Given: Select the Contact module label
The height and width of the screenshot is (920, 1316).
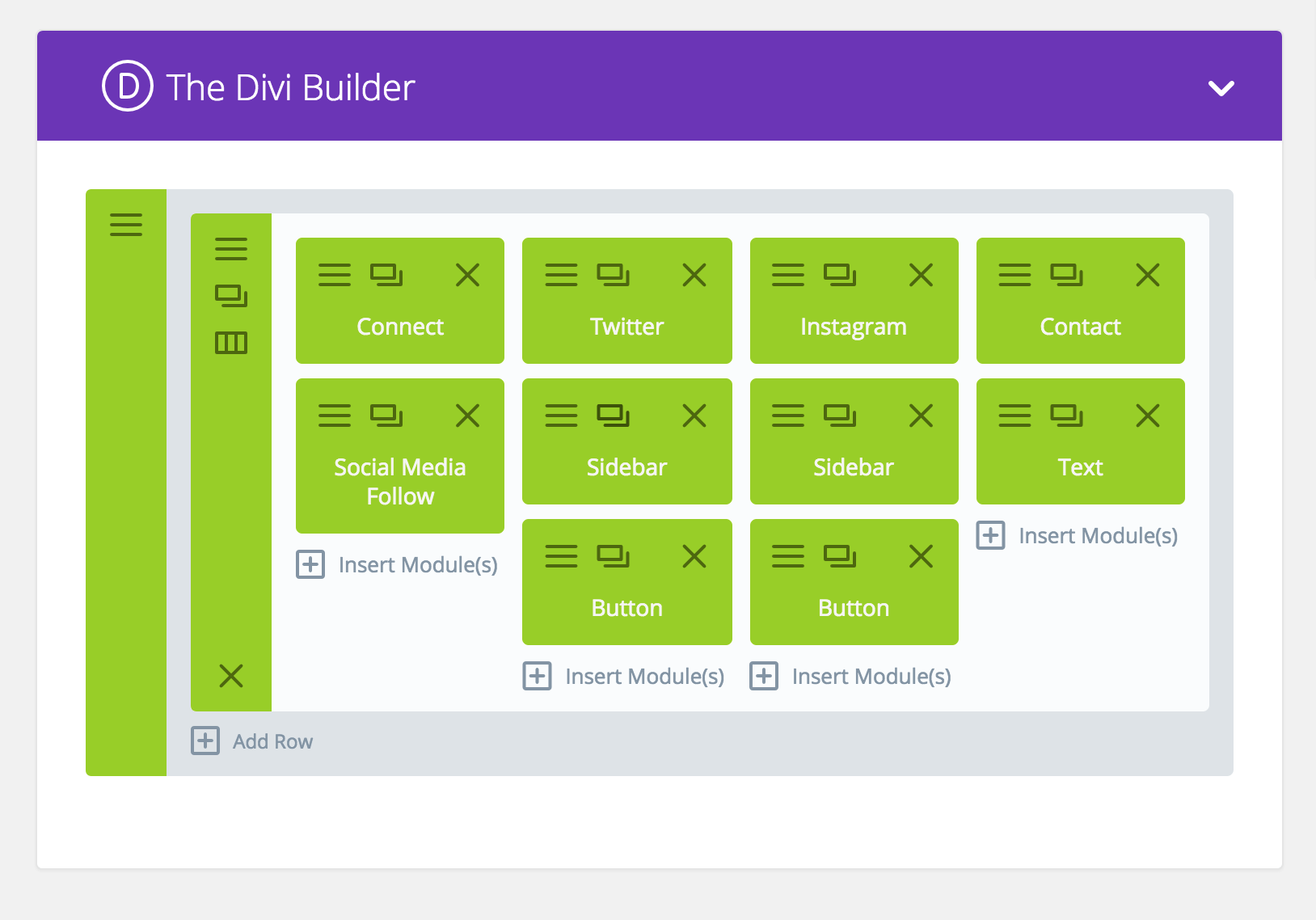Looking at the screenshot, I should 1080,327.
